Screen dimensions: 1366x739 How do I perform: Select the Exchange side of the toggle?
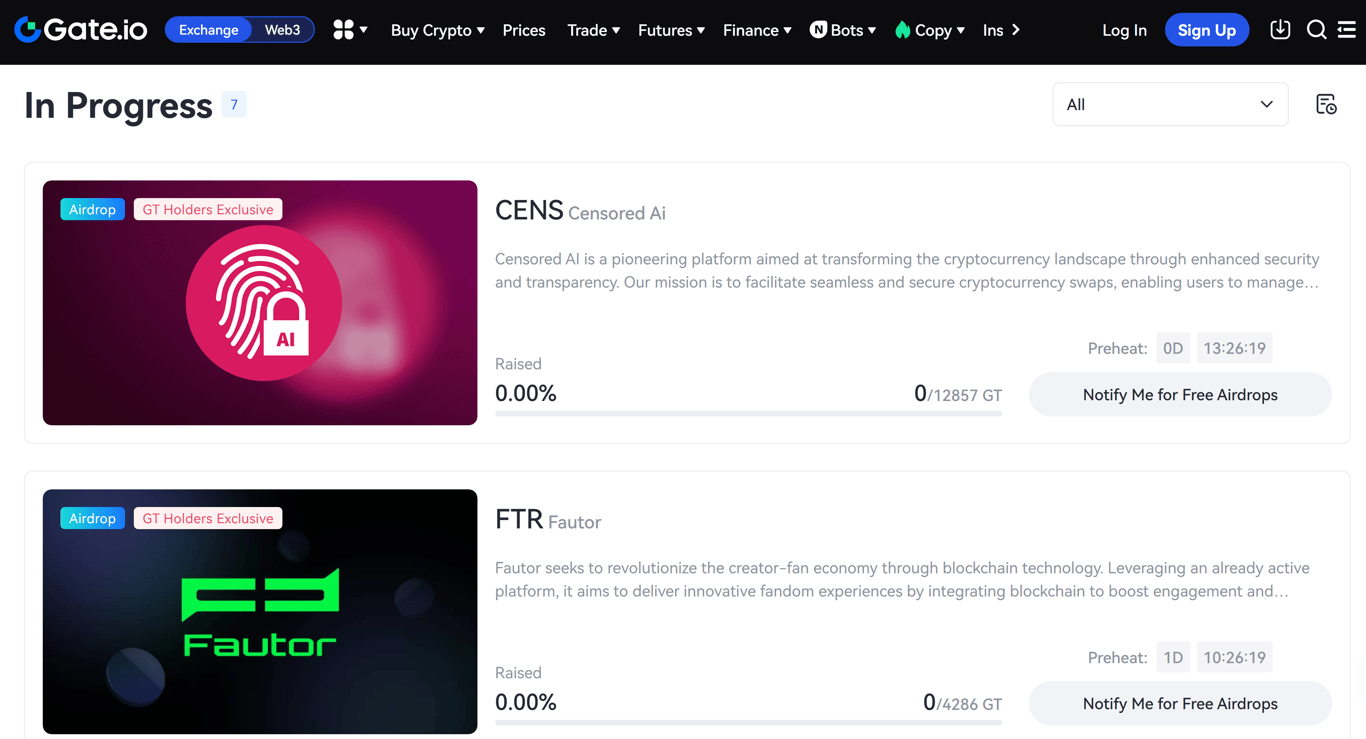coord(208,30)
